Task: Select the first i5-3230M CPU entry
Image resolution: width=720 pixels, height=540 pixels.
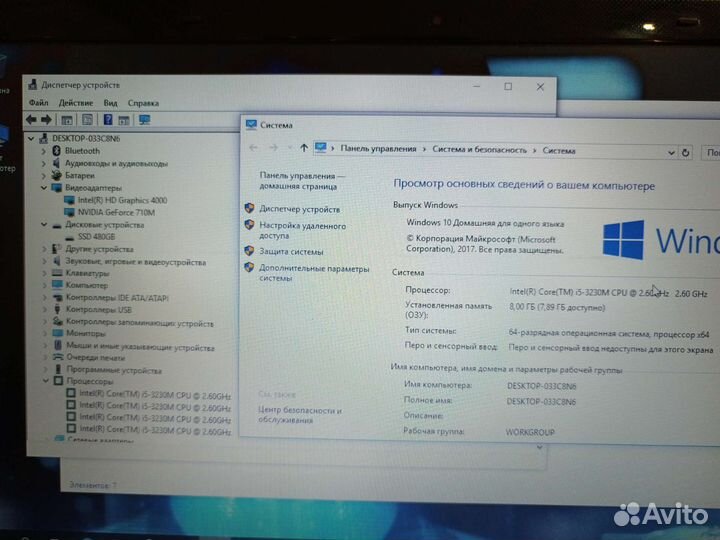Action: tap(155, 394)
